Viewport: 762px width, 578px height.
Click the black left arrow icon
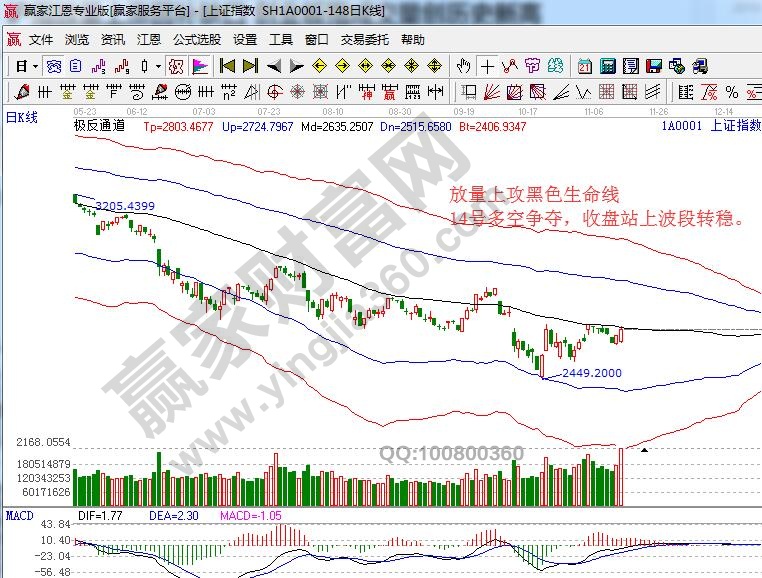(x=273, y=67)
